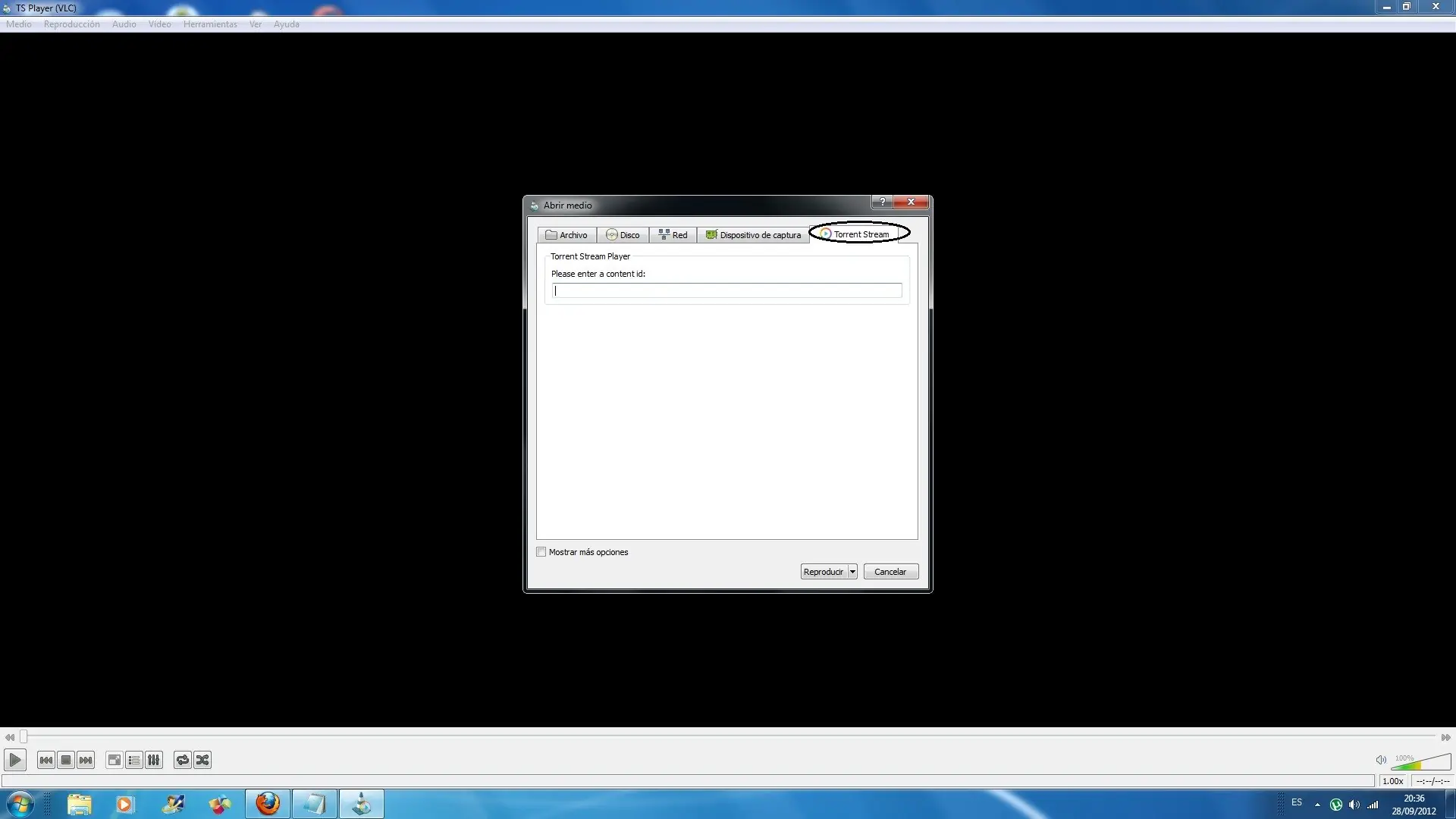Expand the Reproducir dropdown arrow
This screenshot has width=1456, height=819.
tap(852, 572)
